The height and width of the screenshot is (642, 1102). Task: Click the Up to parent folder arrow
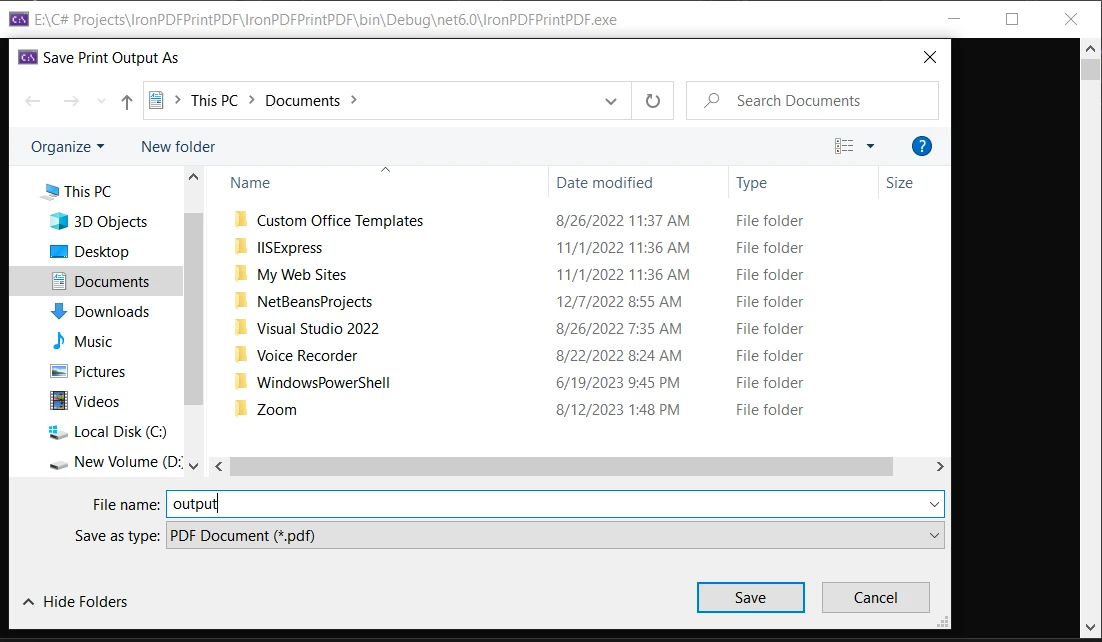tap(126, 101)
